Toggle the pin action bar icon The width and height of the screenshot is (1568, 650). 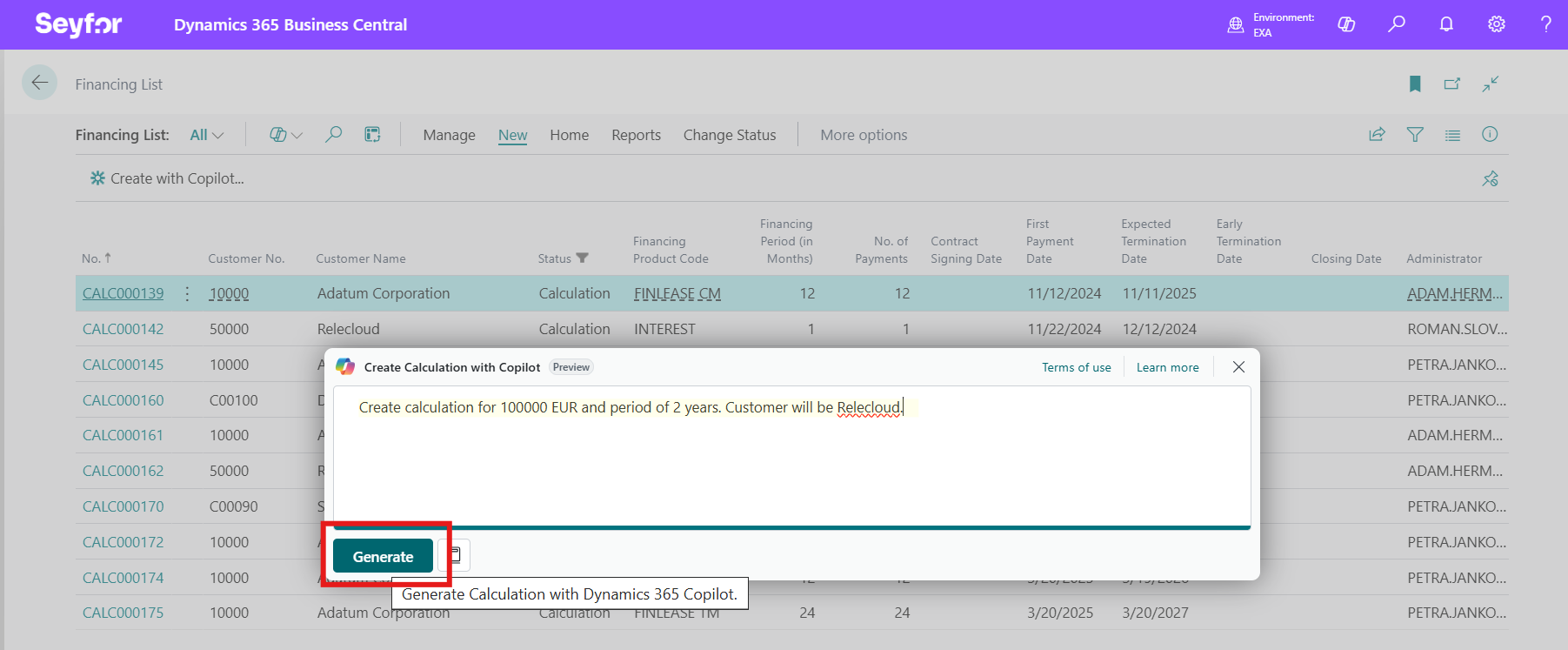click(1490, 178)
